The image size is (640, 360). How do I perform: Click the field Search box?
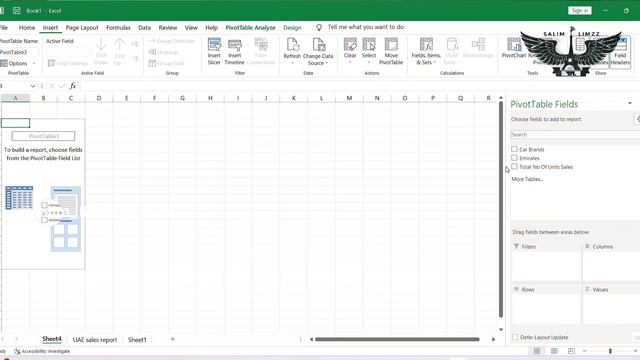click(x=575, y=134)
